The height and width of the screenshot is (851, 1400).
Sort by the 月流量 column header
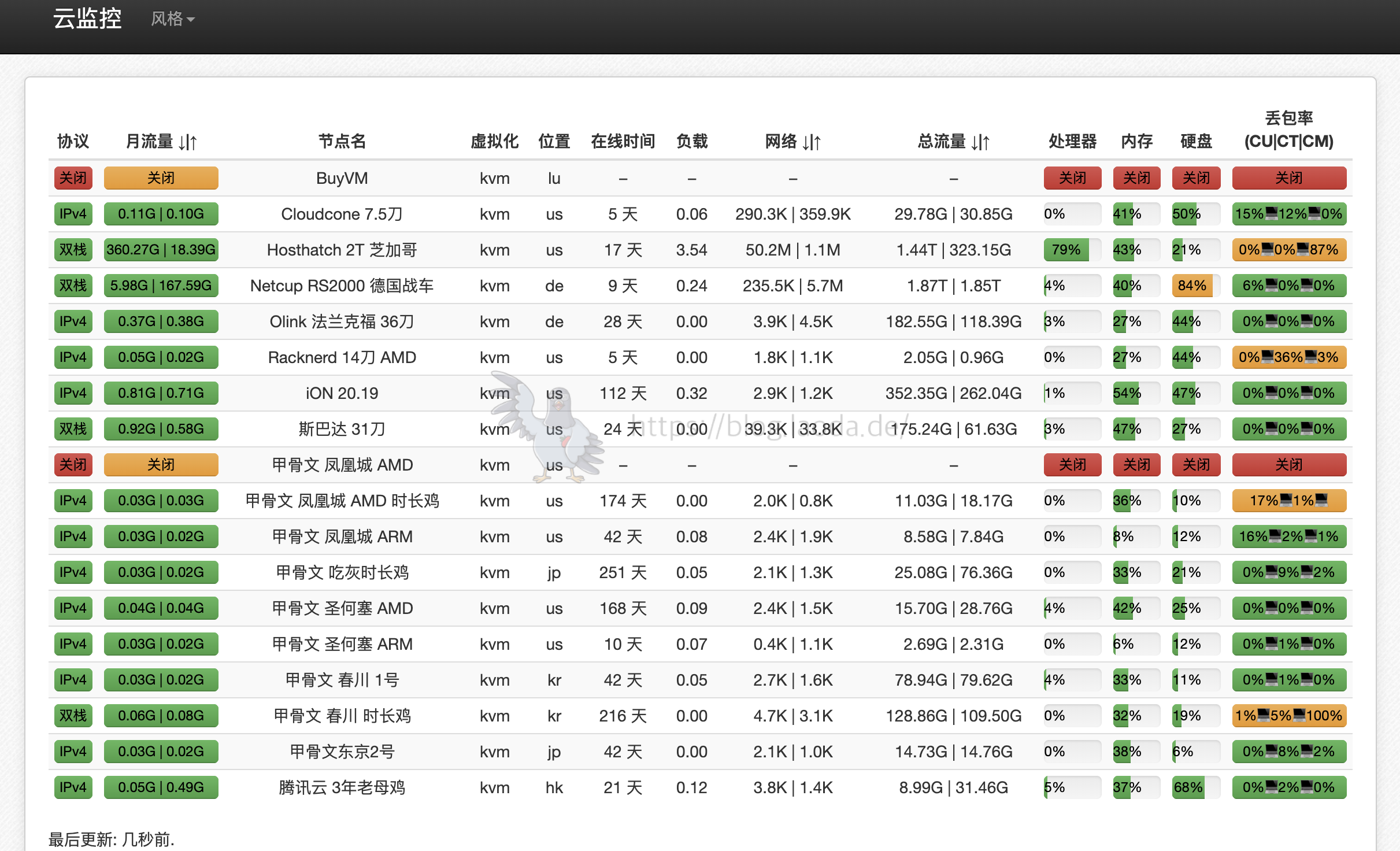161,141
